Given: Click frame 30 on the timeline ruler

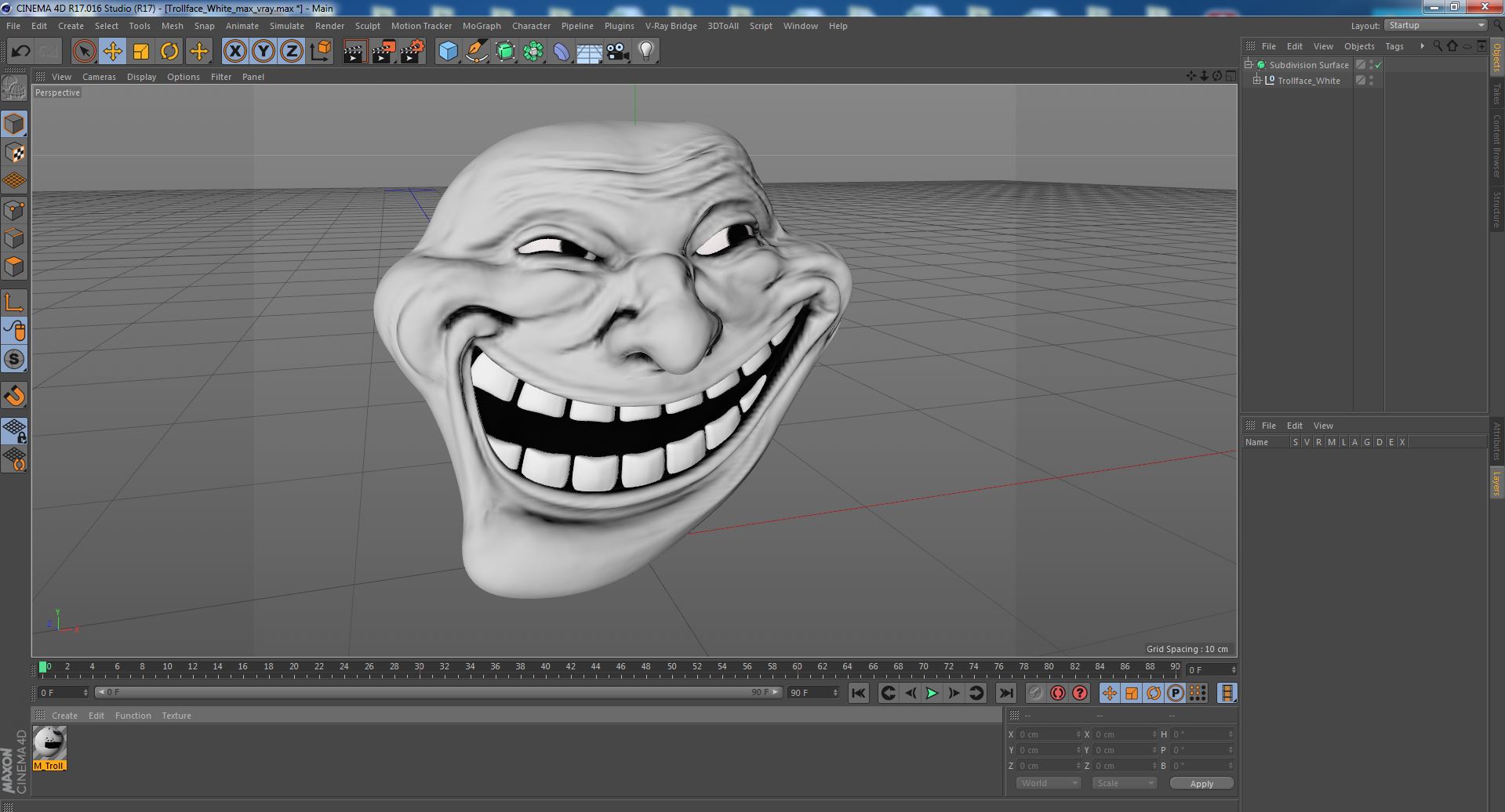Looking at the screenshot, I should 420,667.
